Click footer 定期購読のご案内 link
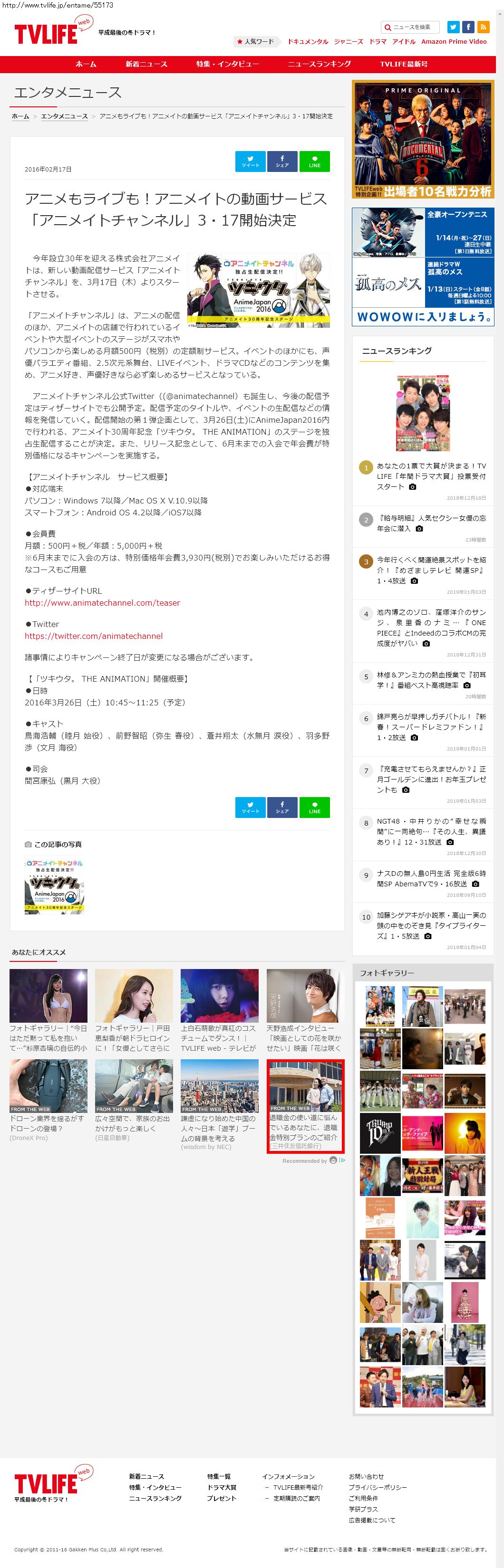504x1568 pixels. click(296, 1498)
